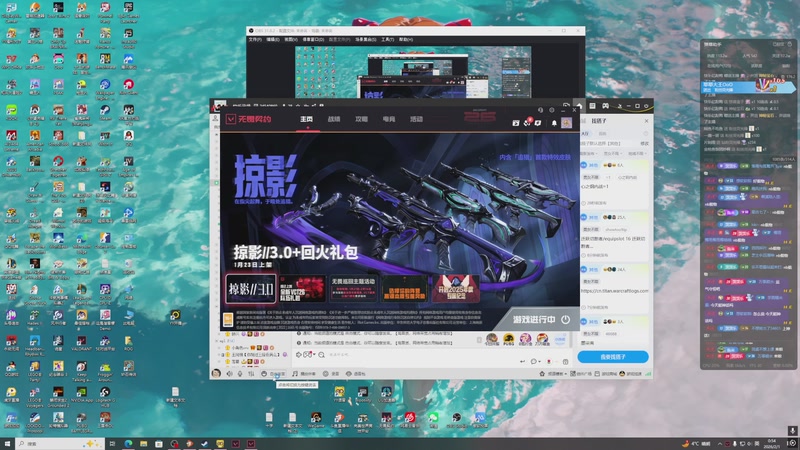This screenshot has height=450, width=800.
Task: Open the video icon in launcher header
Action: pos(515,123)
